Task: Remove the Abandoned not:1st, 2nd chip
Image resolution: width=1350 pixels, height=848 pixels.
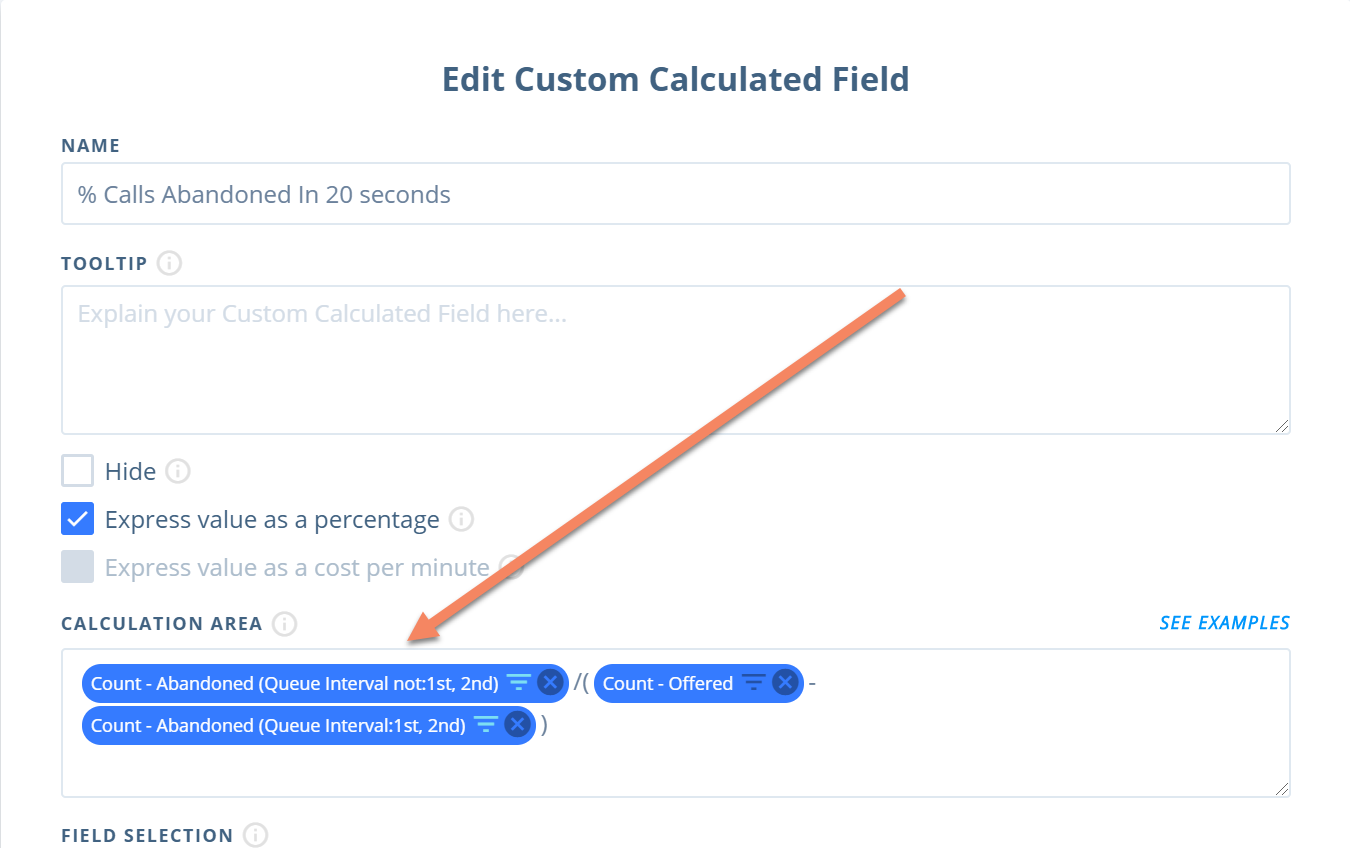Action: click(x=550, y=683)
